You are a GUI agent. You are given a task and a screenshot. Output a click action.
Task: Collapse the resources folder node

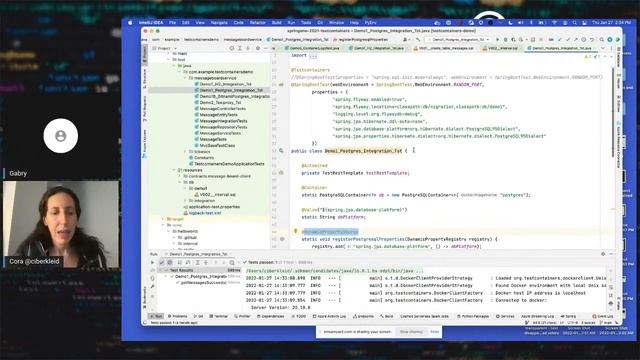(x=174, y=170)
